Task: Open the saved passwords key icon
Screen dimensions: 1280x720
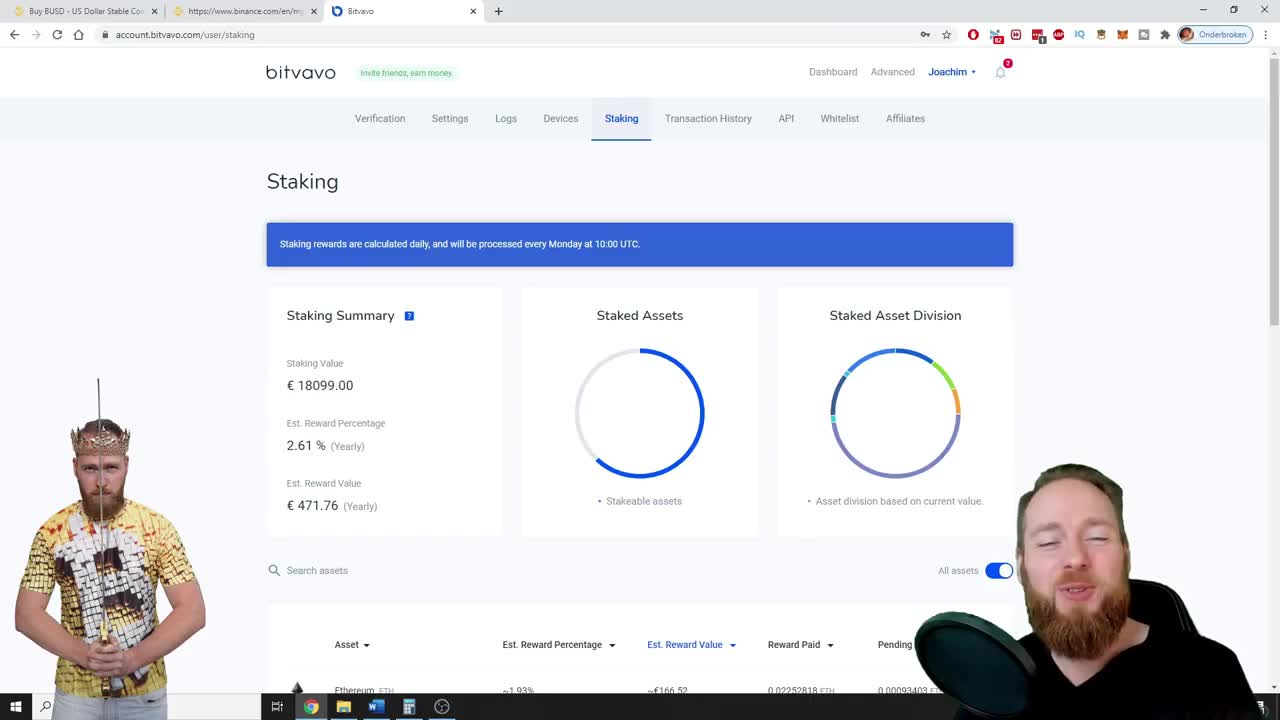Action: 925,34
